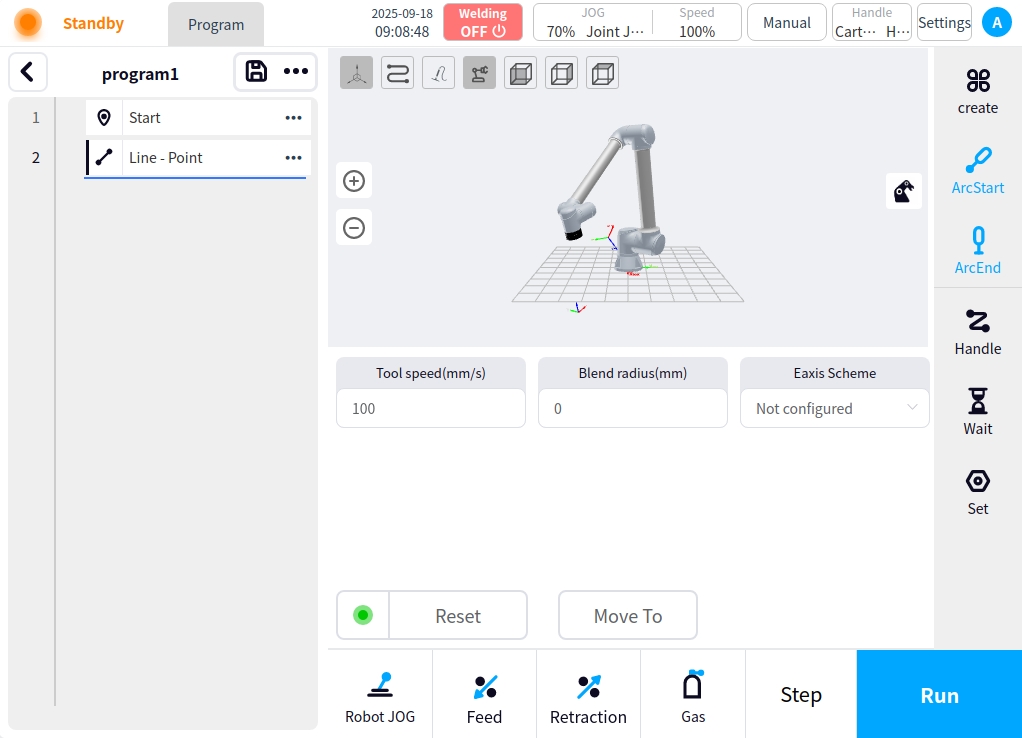Open options menu for Line - Point step
1022x738 pixels.
(293, 158)
